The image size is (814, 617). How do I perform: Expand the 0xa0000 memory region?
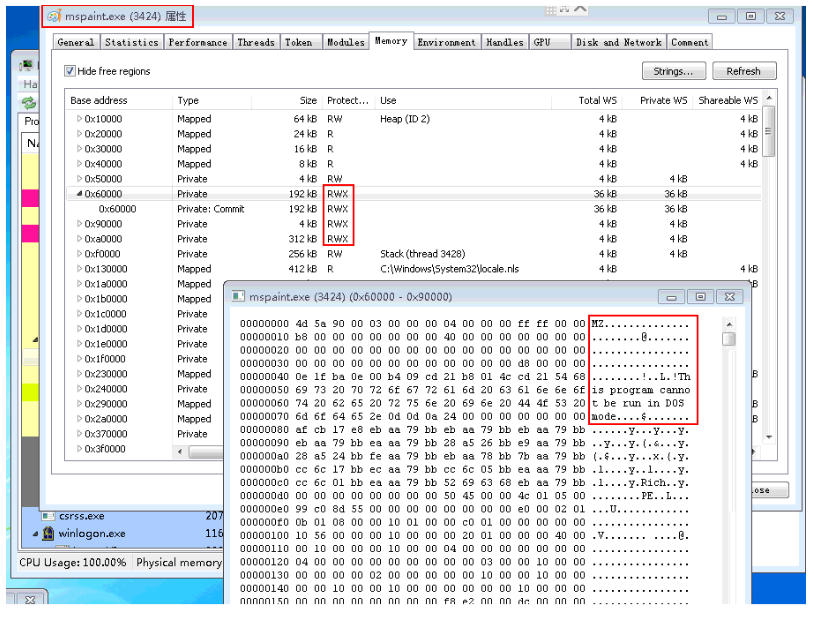coord(79,239)
